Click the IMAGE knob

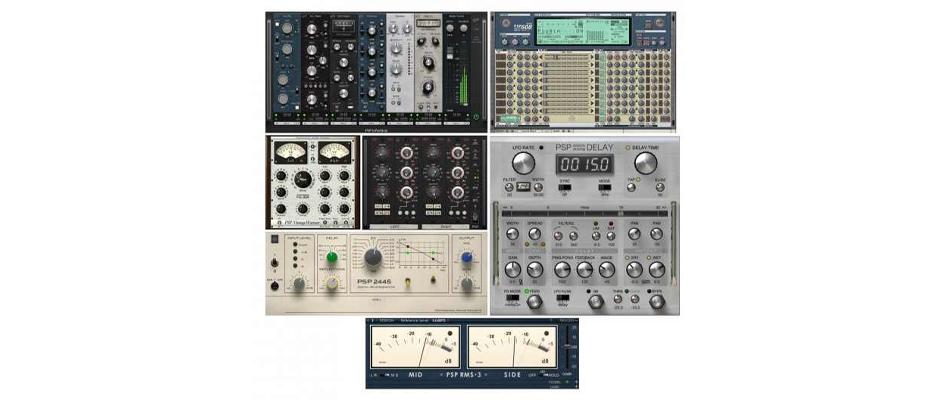[x=607, y=270]
